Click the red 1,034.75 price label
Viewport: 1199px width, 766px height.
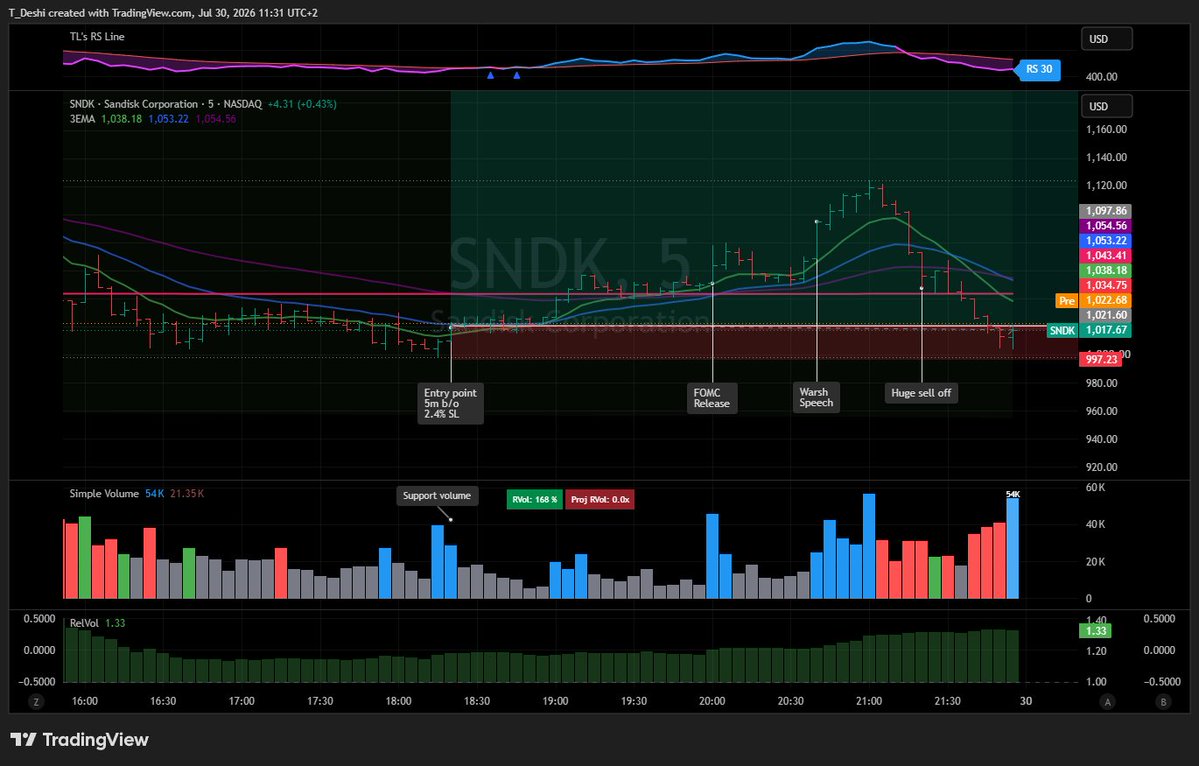(1106, 285)
